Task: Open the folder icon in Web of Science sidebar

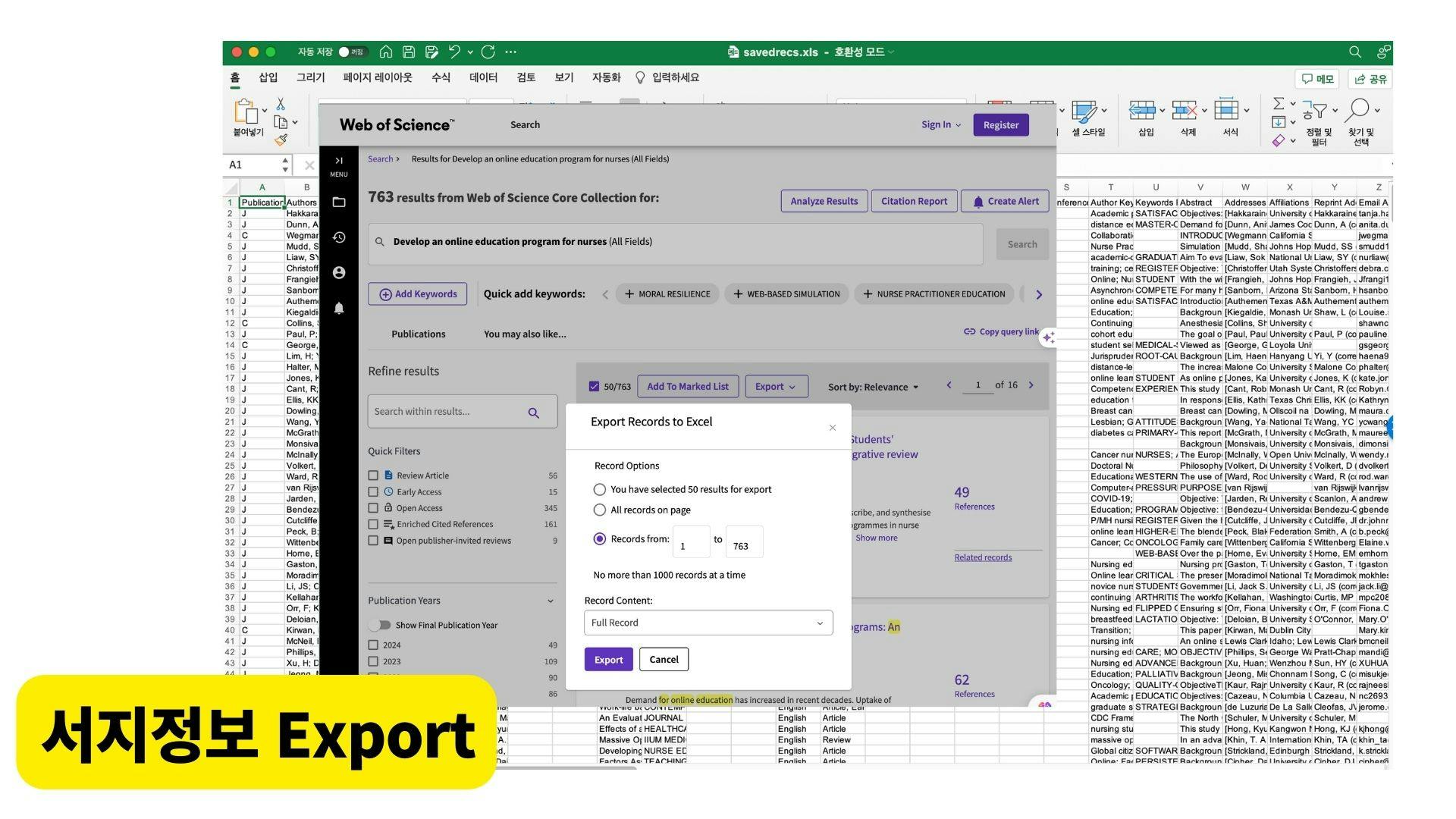Action: click(x=339, y=202)
